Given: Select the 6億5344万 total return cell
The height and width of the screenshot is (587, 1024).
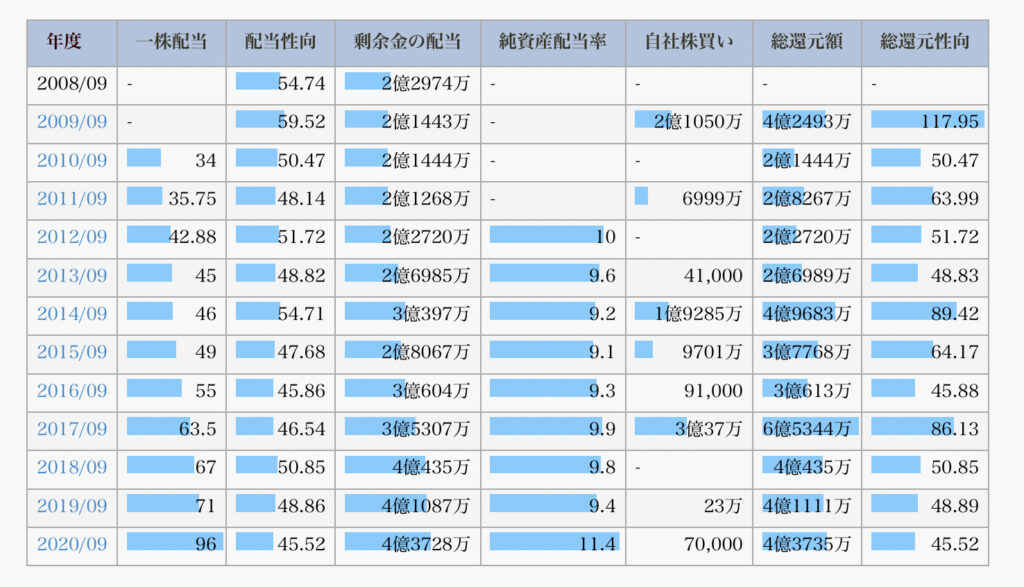Looking at the screenshot, I should (x=807, y=430).
